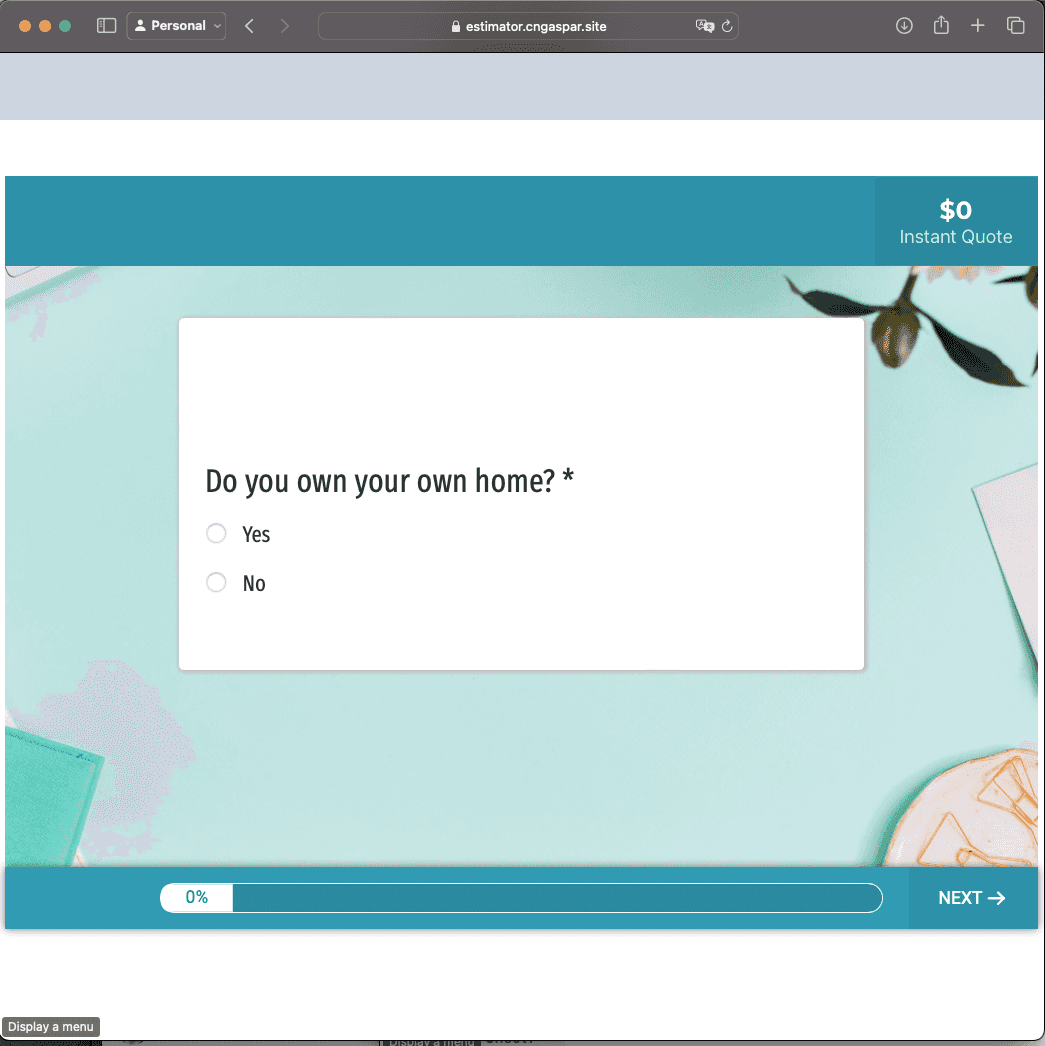Show the tab overview
Viewport: 1045px width, 1046px height.
click(1015, 26)
